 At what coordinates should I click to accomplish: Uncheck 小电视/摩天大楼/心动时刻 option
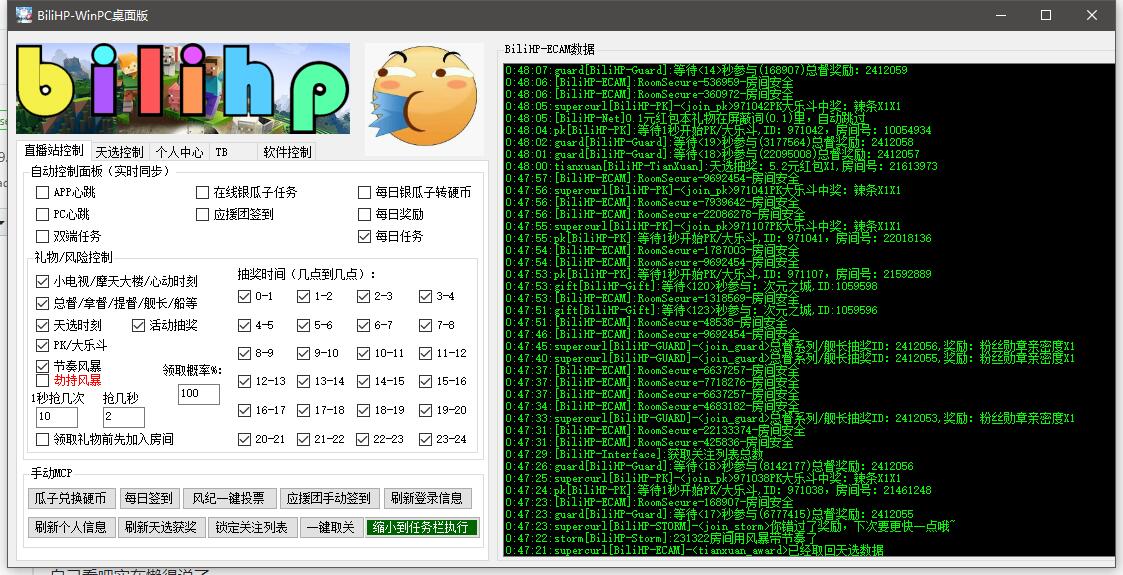(42, 281)
